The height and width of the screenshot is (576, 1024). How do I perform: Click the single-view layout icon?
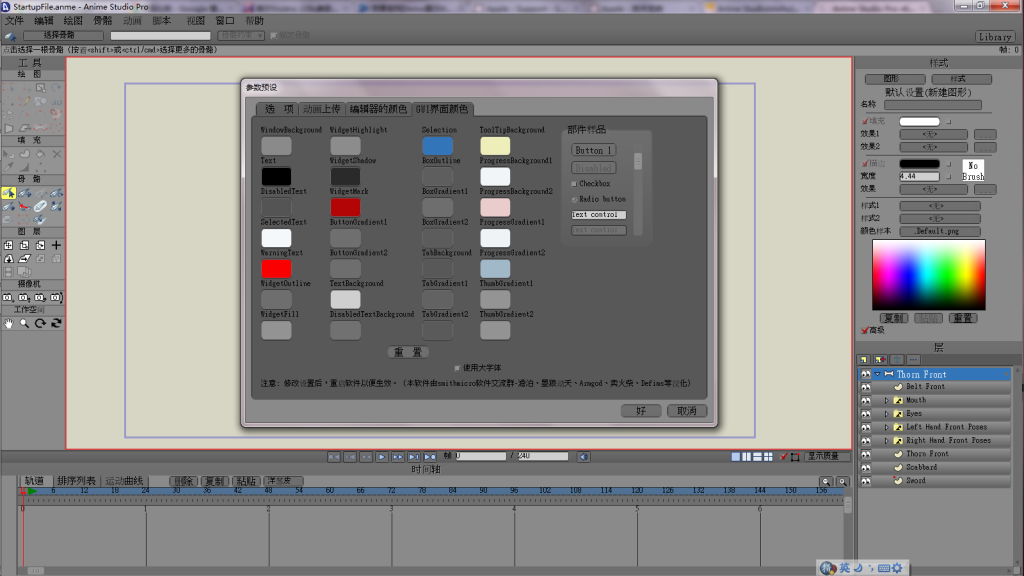tap(736, 456)
